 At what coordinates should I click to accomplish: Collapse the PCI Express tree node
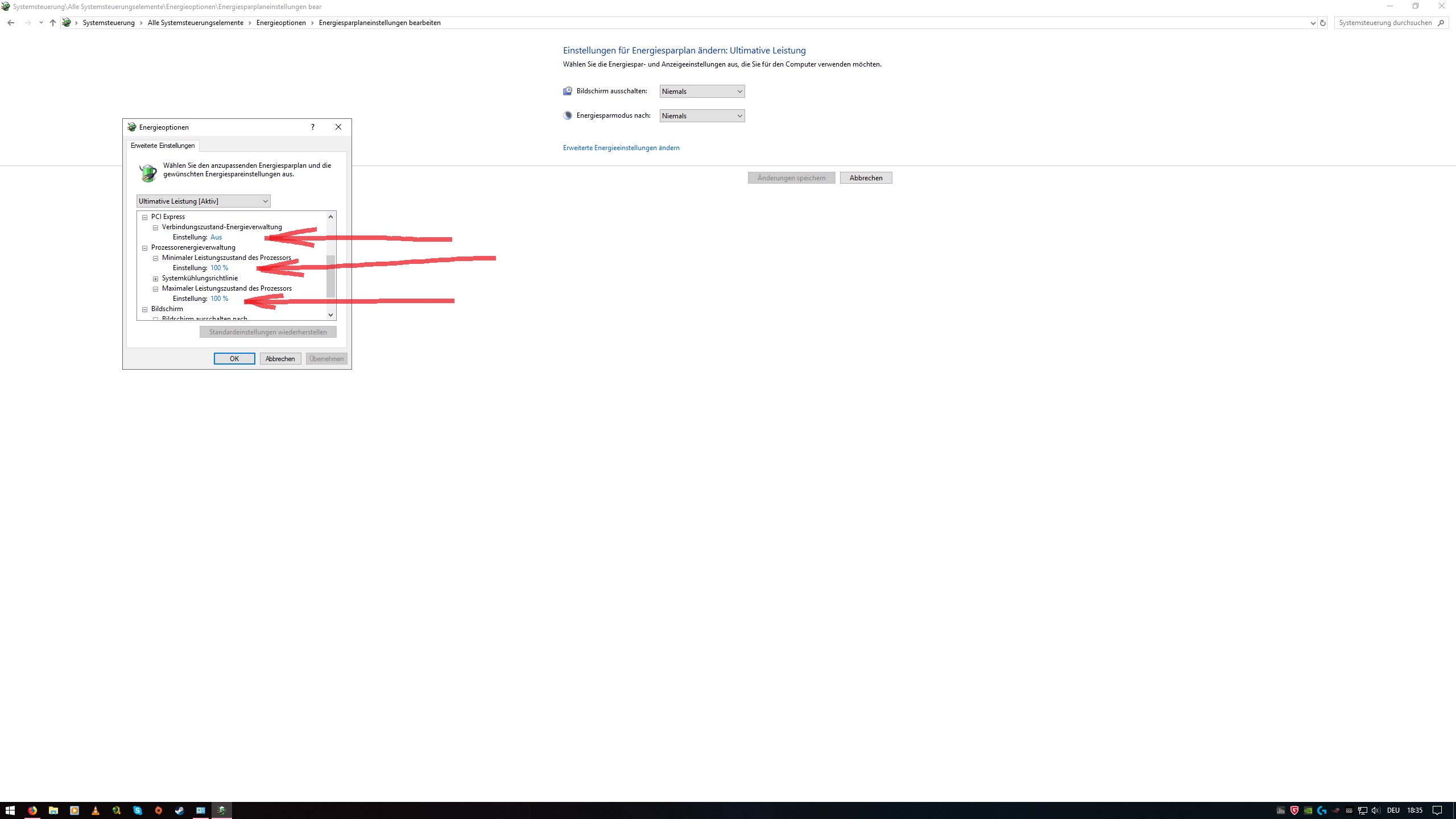click(145, 217)
